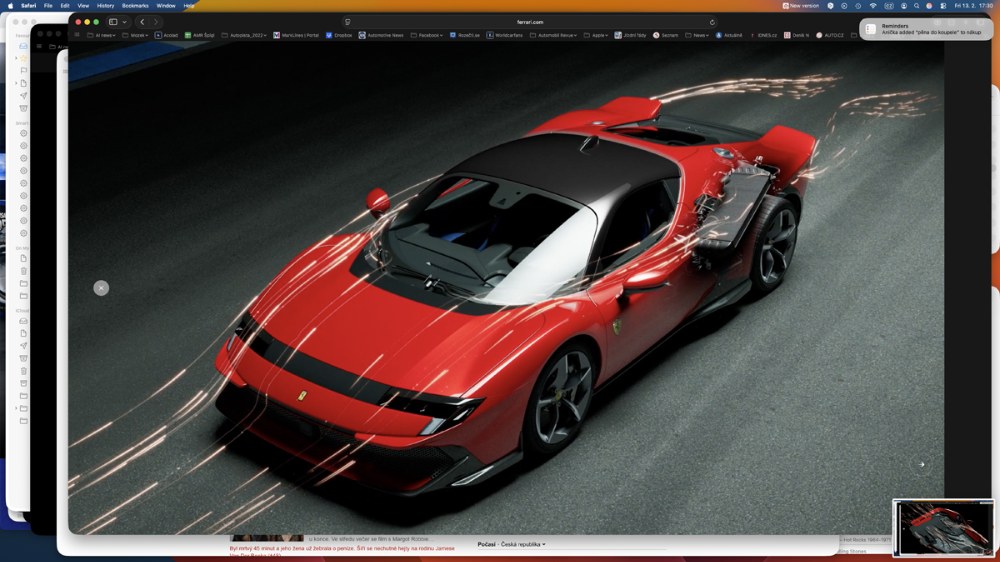The image size is (1000, 562).
Task: Advance to next image with right arrow
Action: click(921, 464)
